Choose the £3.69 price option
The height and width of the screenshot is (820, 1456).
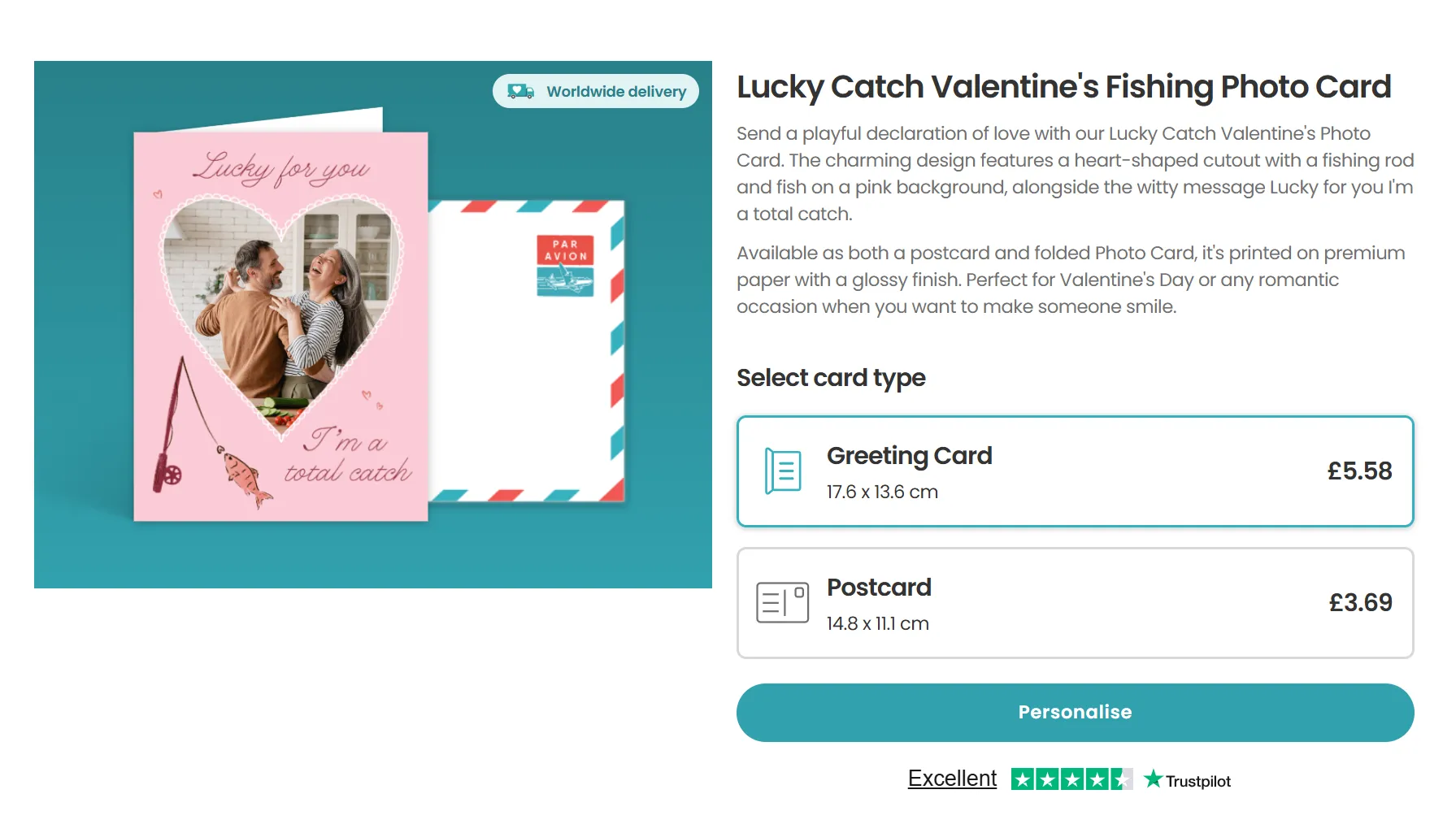pyautogui.click(x=1360, y=603)
